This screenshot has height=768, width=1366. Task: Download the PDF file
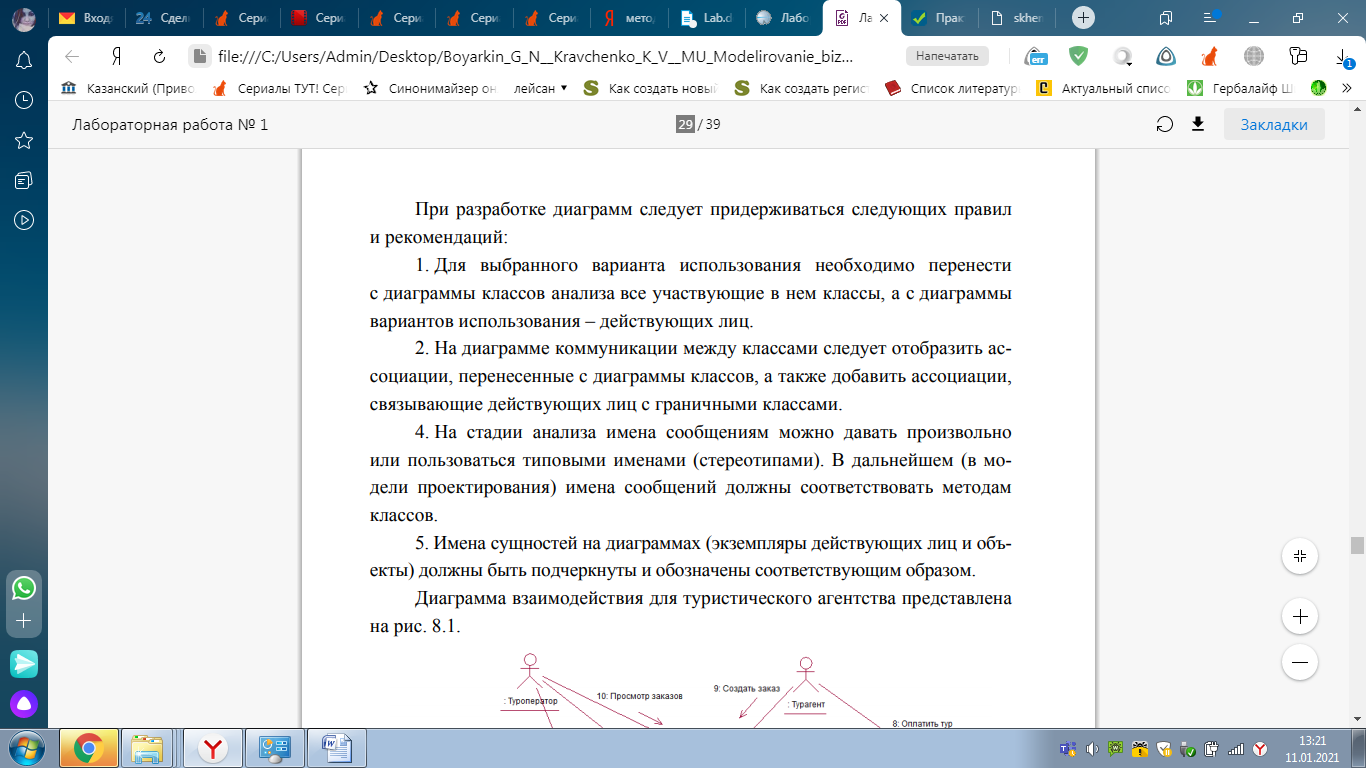coord(1198,125)
